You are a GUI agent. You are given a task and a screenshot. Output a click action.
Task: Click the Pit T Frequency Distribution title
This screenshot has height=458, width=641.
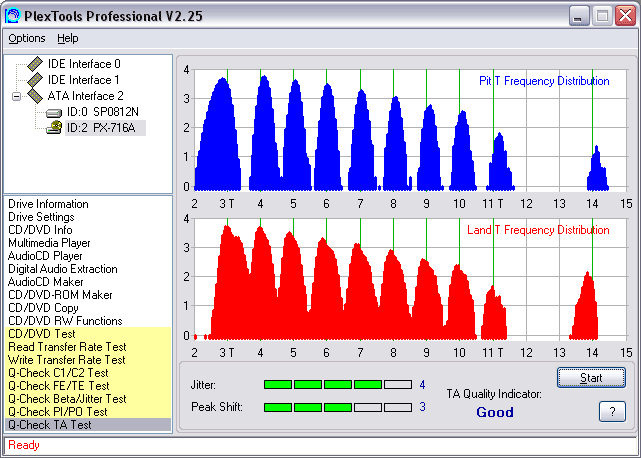click(544, 81)
